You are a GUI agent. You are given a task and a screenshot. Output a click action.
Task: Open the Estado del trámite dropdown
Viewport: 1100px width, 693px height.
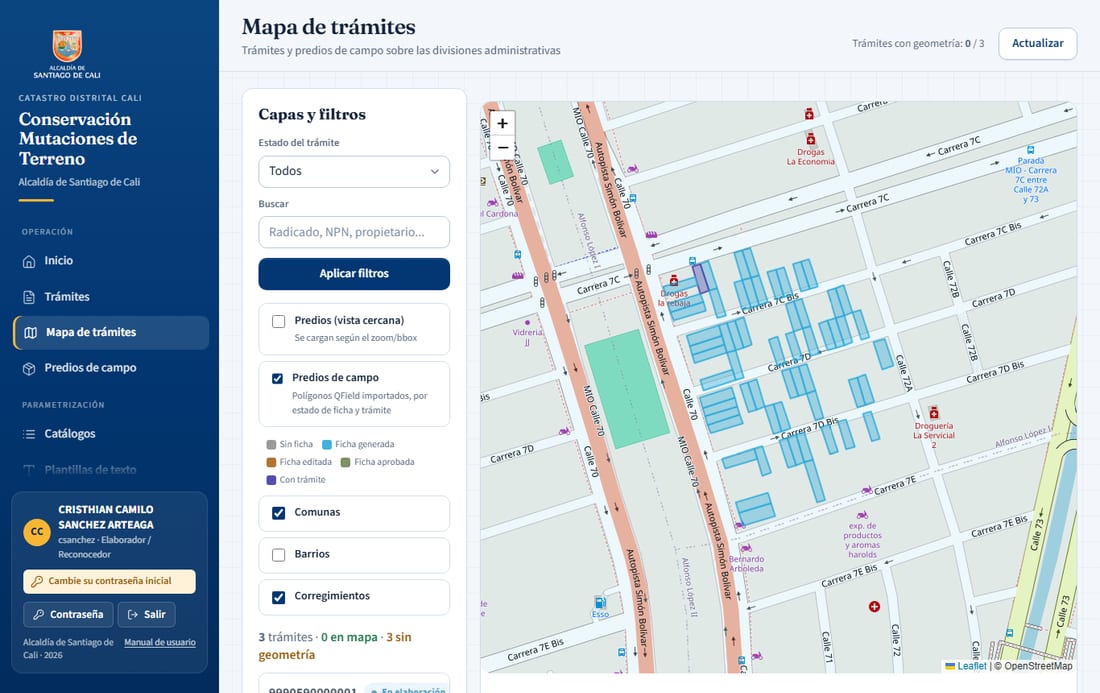point(354,172)
